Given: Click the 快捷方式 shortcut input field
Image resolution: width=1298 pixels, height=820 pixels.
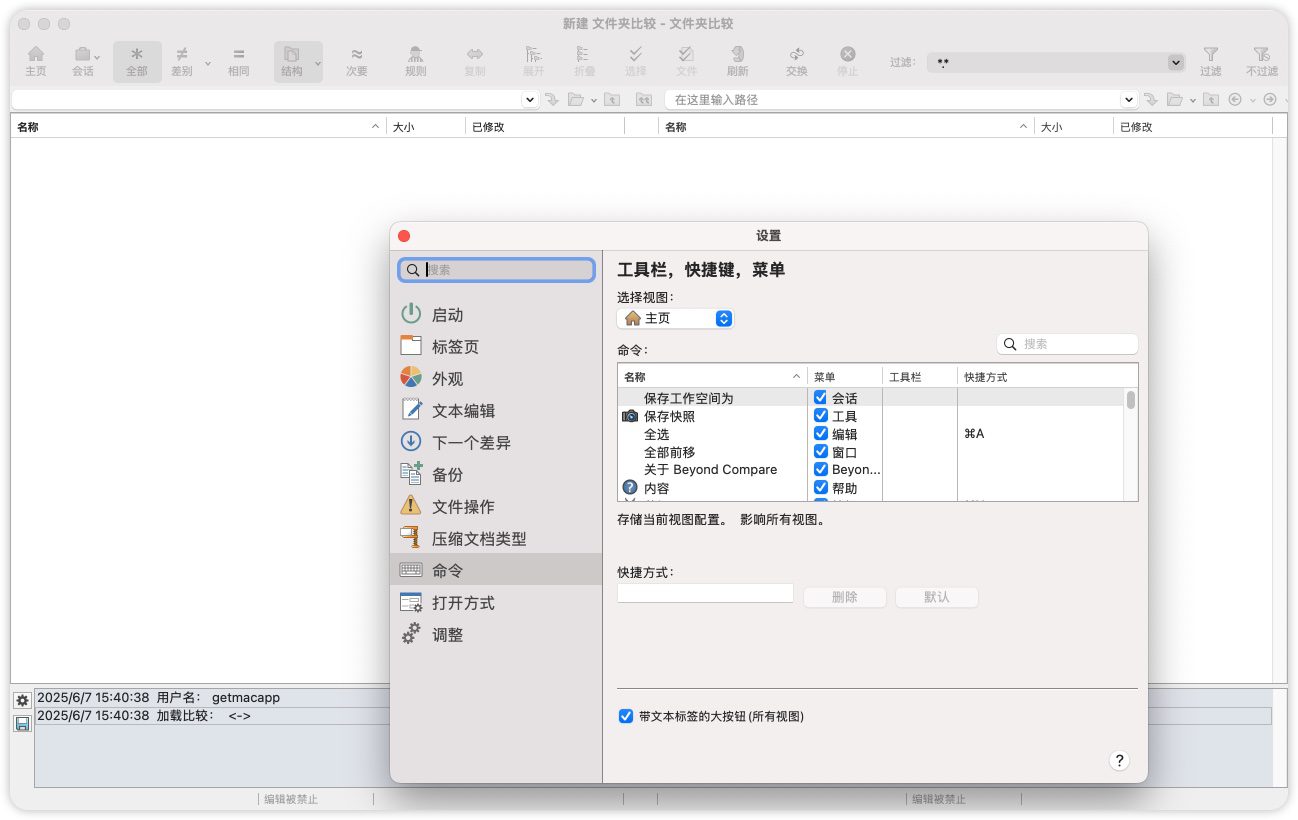Looking at the screenshot, I should point(705,594).
